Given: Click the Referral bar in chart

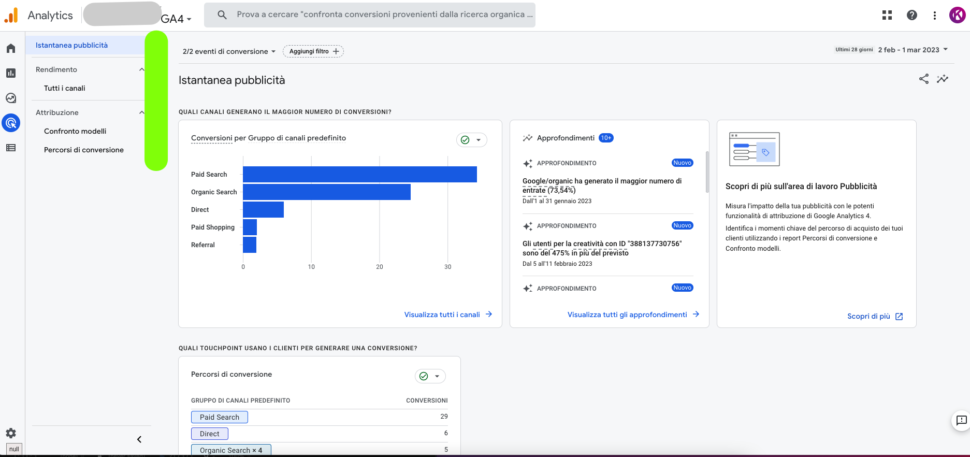Looking at the screenshot, I should coord(249,245).
